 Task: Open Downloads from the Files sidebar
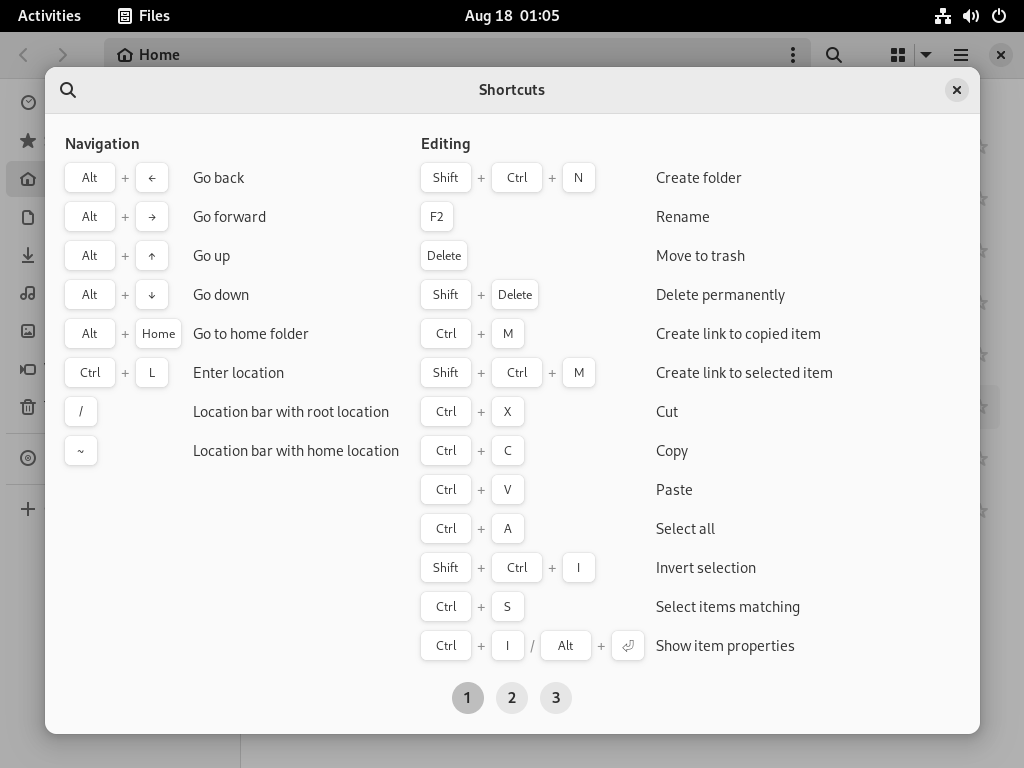(x=28, y=255)
